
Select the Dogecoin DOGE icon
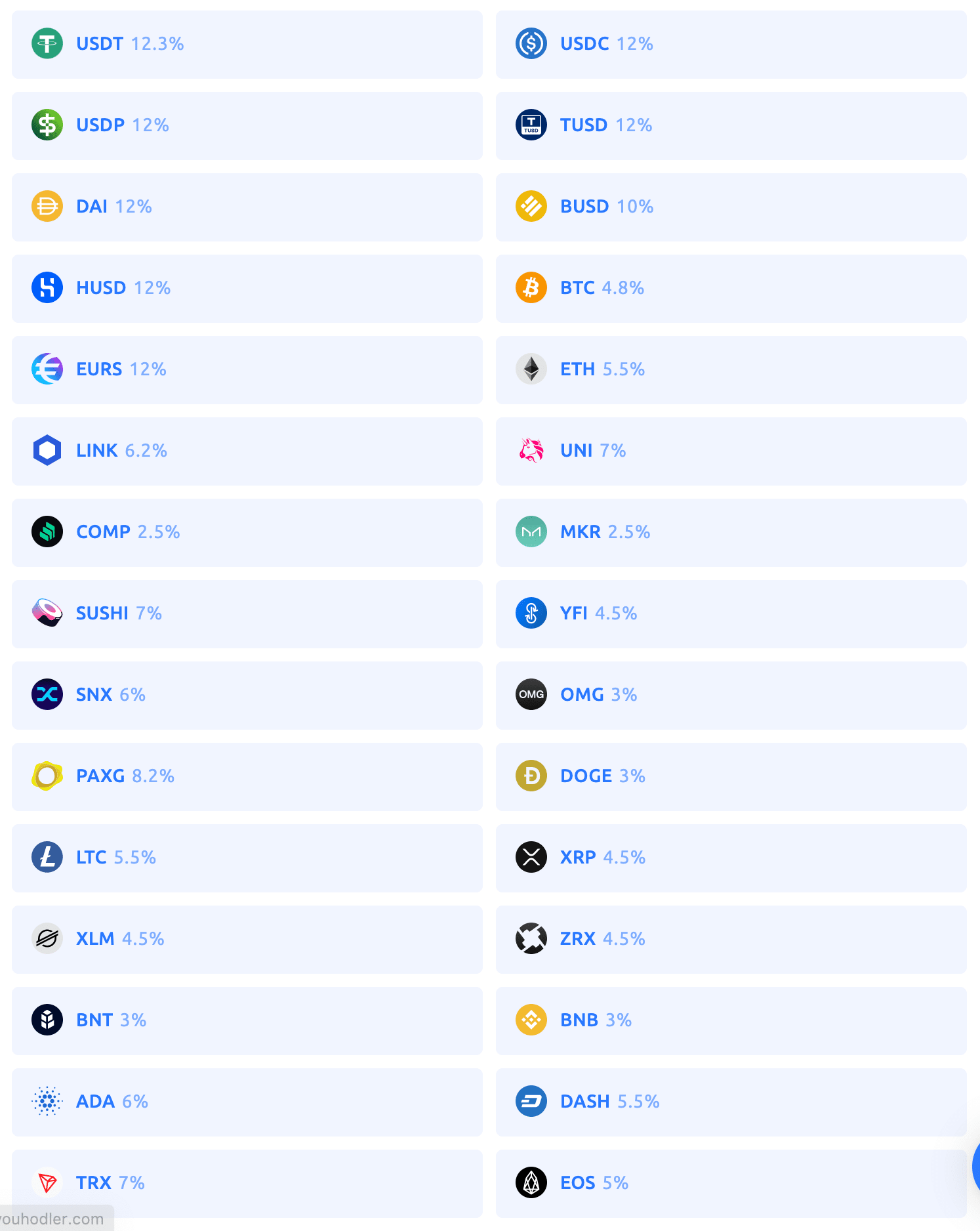[x=530, y=776]
